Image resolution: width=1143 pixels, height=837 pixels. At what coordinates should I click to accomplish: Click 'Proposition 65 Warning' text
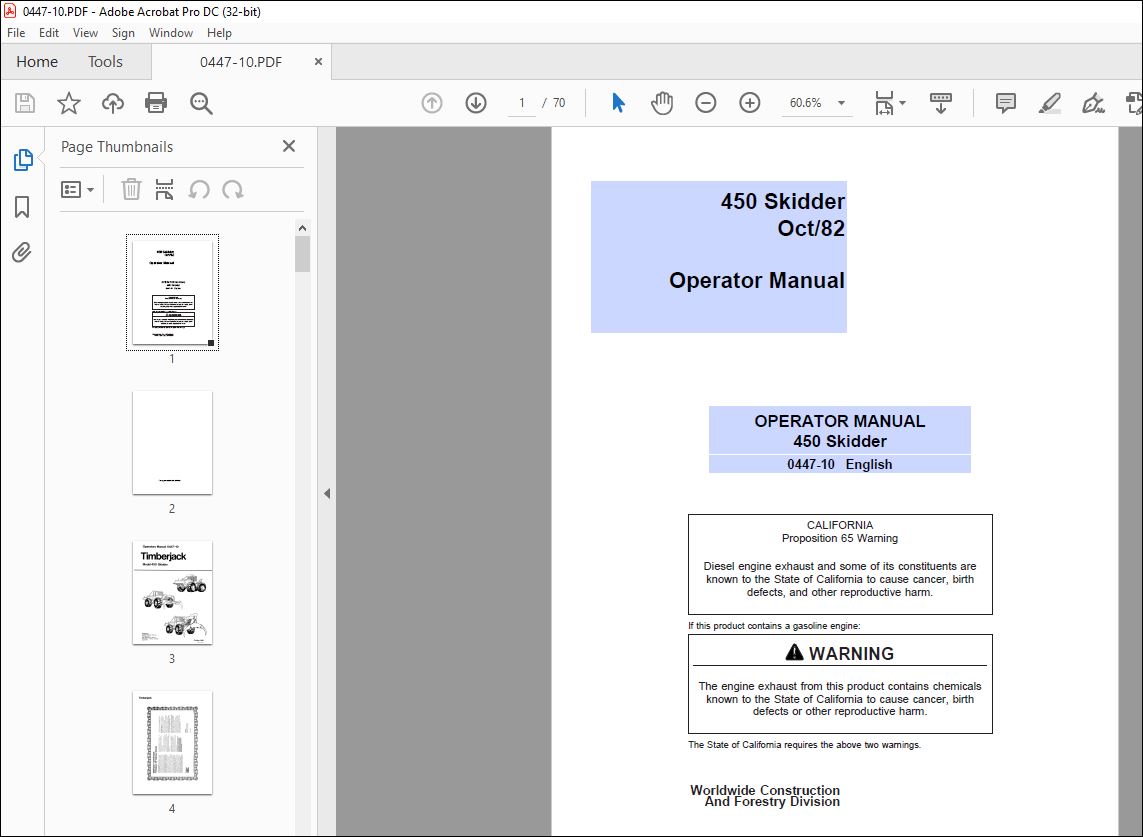click(x=840, y=538)
